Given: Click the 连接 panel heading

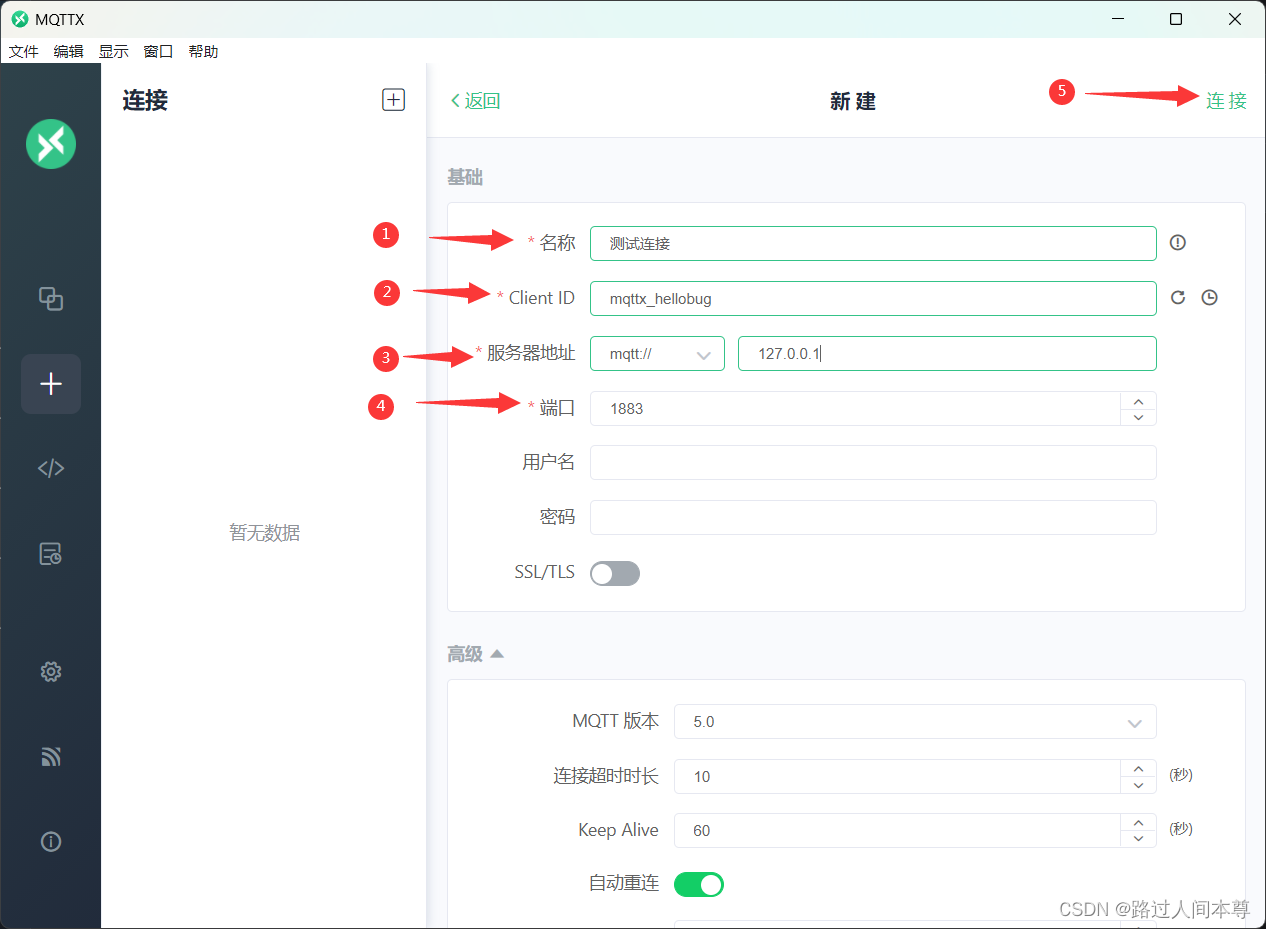Looking at the screenshot, I should (145, 100).
